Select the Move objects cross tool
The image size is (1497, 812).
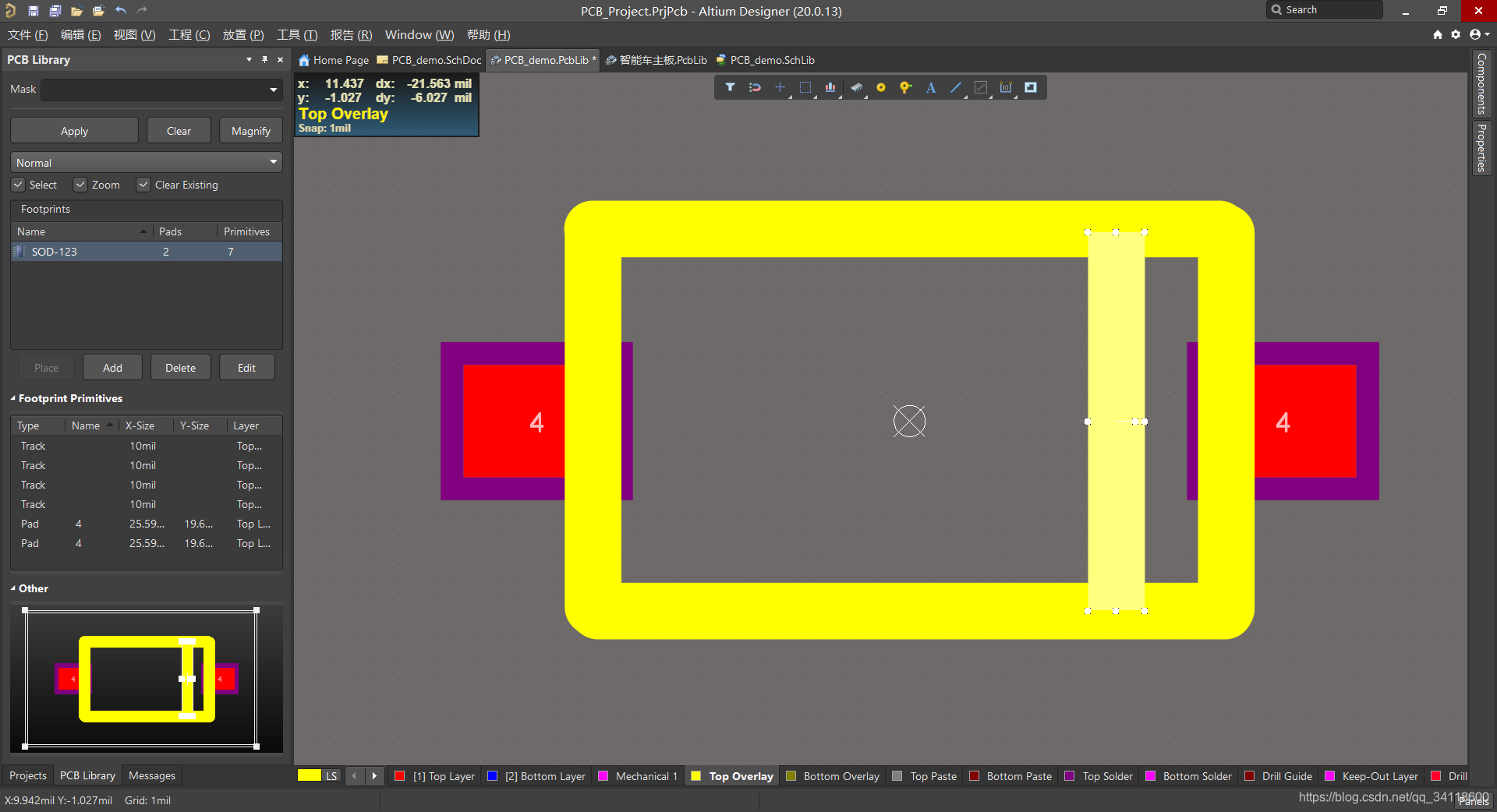(780, 87)
